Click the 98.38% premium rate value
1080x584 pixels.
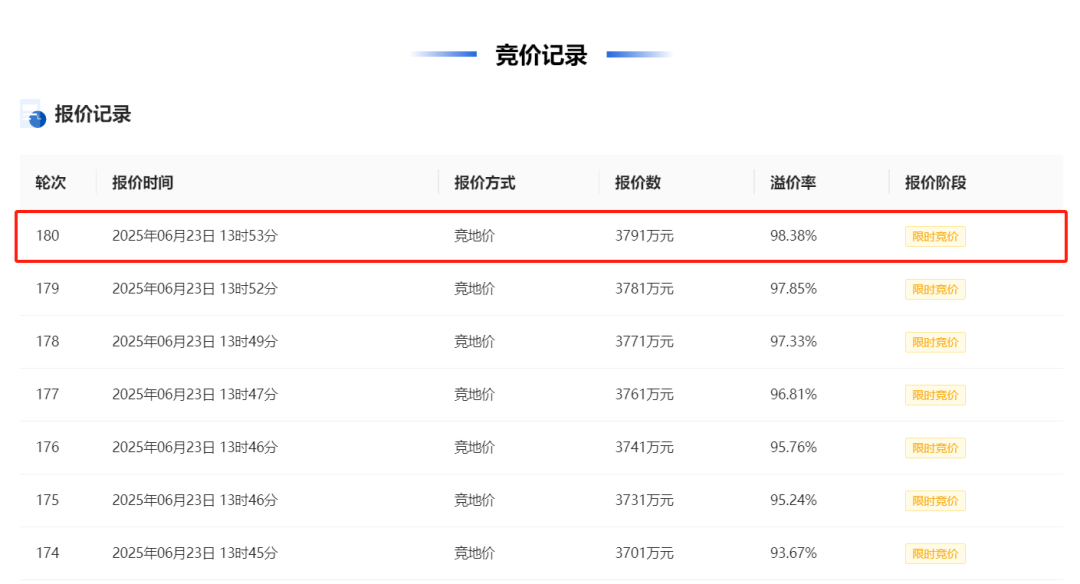point(793,236)
